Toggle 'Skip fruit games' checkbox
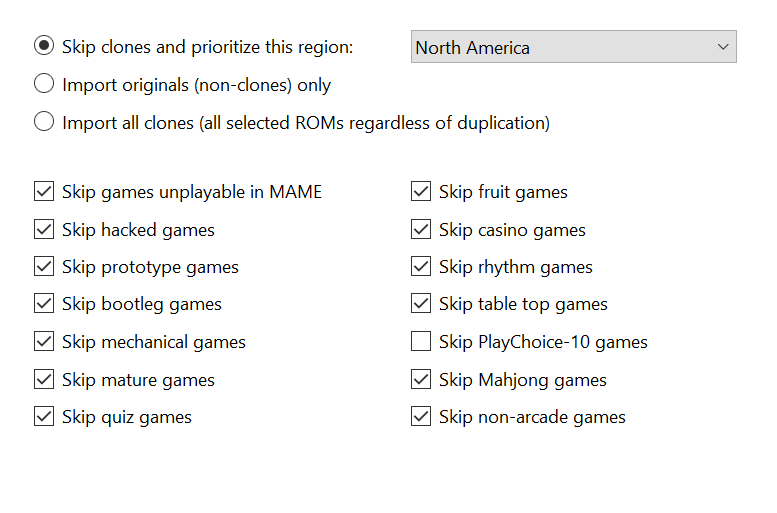The height and width of the screenshot is (513, 777). pyautogui.click(x=421, y=192)
